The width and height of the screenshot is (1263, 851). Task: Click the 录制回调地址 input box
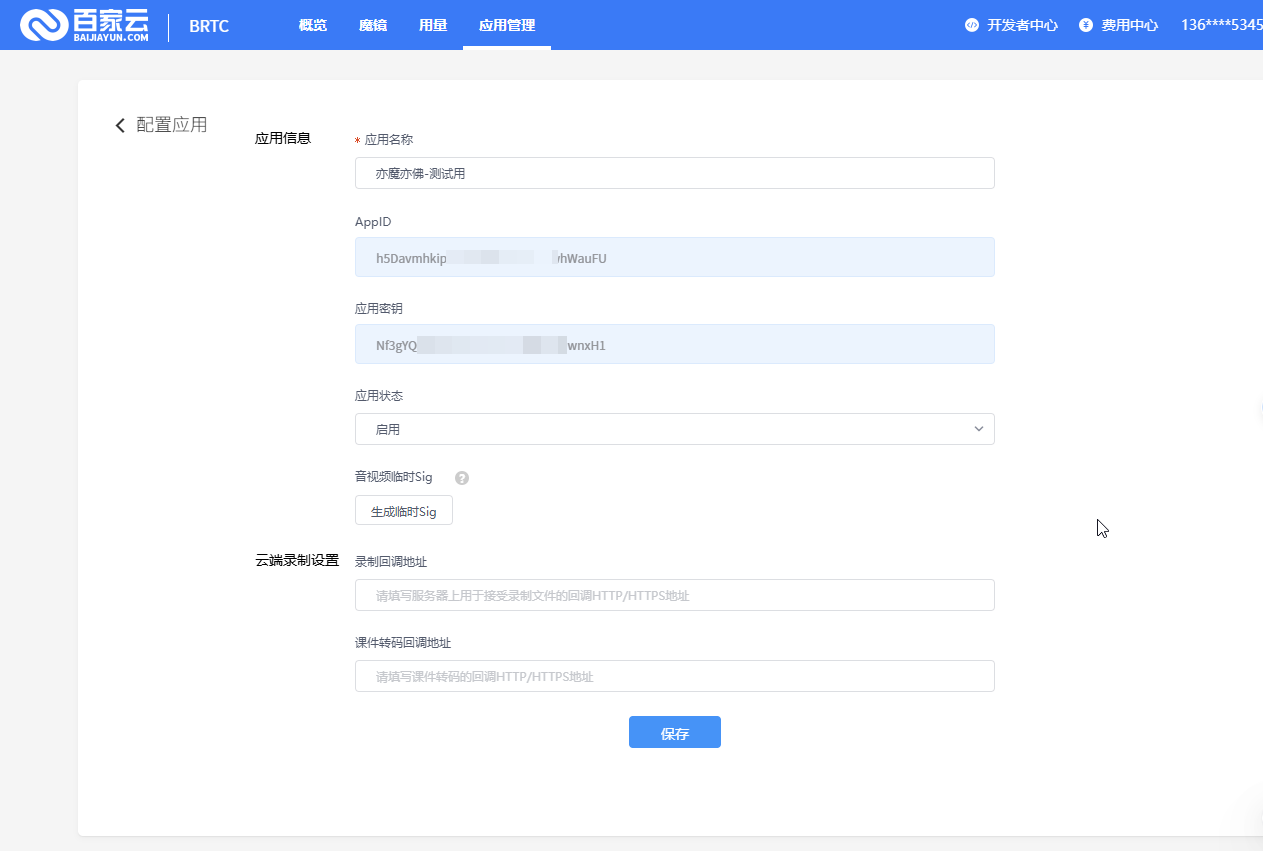674,595
